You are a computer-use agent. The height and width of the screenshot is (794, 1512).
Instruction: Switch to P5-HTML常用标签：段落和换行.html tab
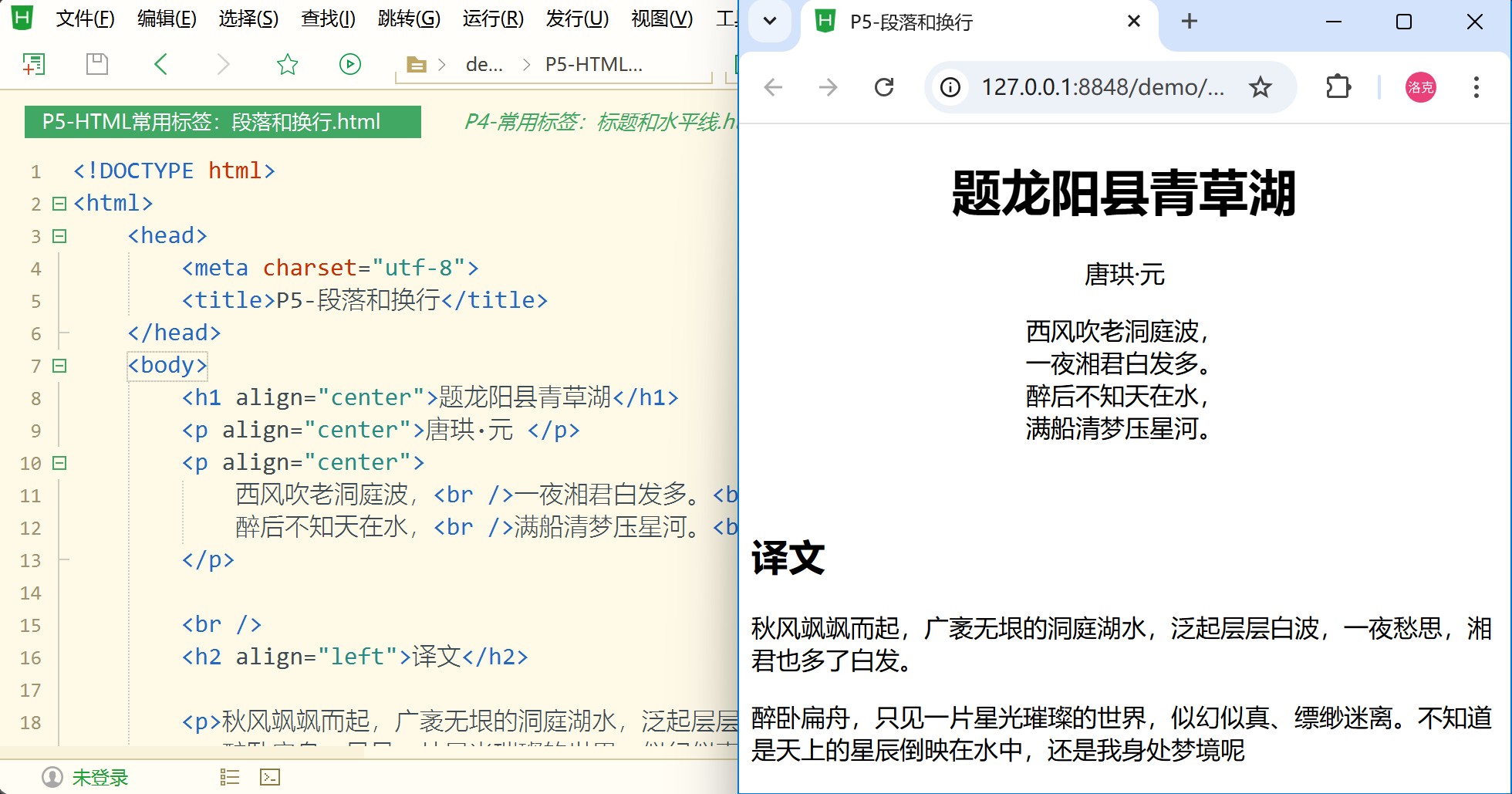point(223,122)
